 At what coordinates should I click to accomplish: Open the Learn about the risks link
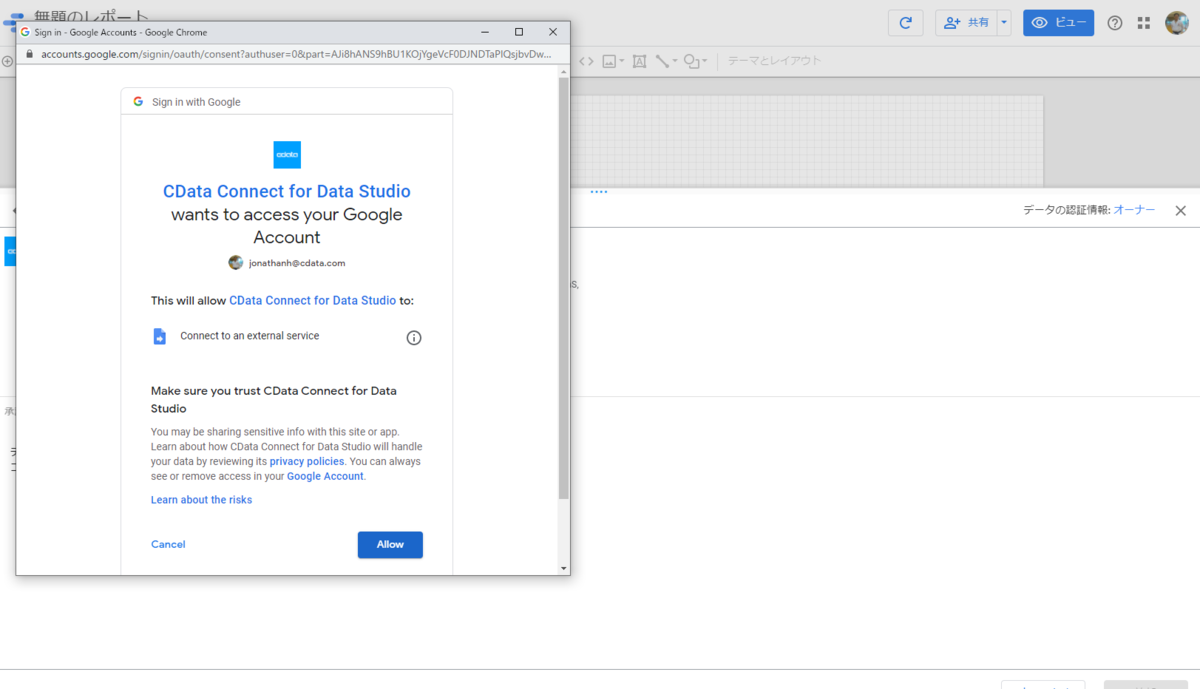[201, 499]
